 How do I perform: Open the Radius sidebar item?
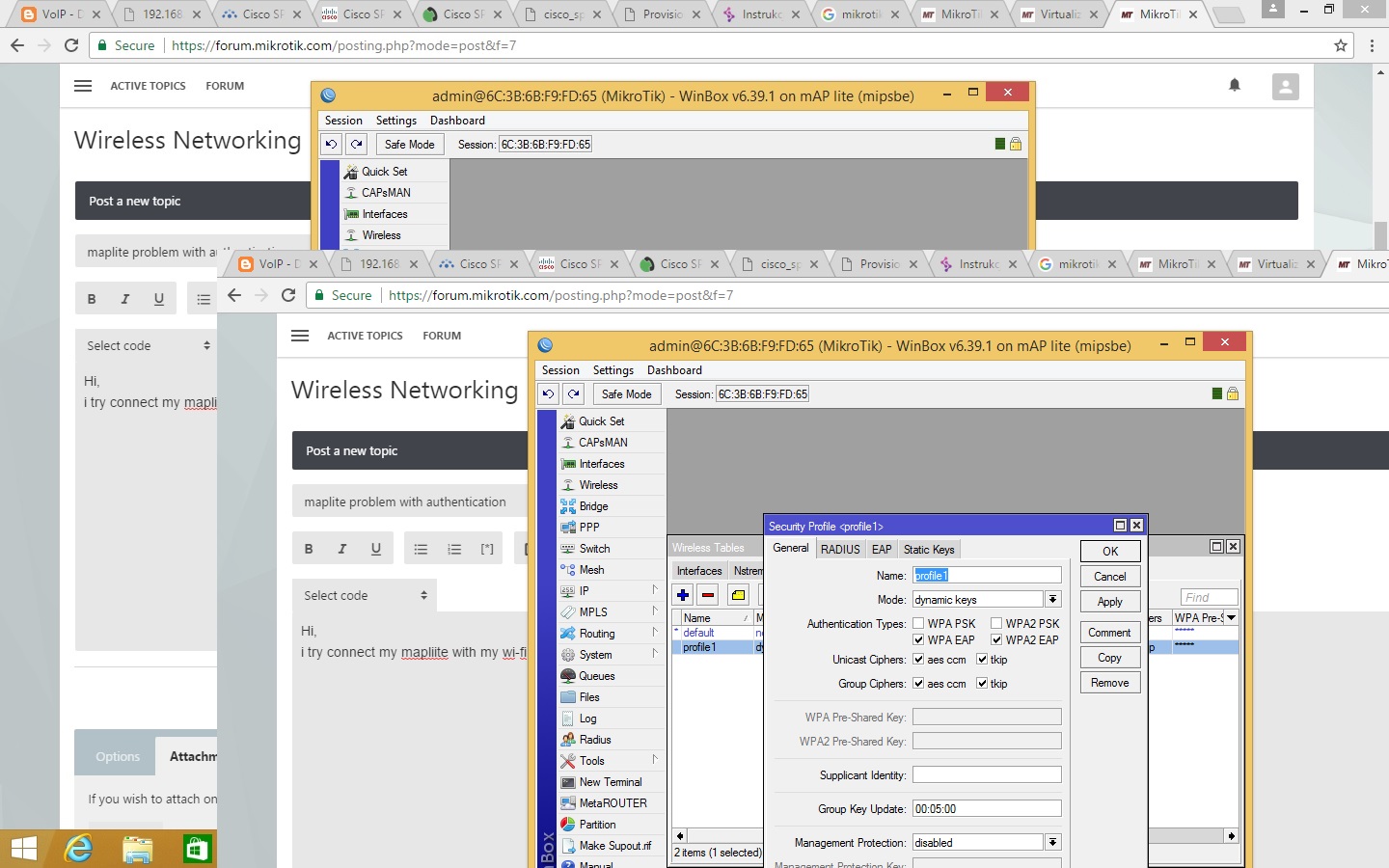pyautogui.click(x=594, y=740)
